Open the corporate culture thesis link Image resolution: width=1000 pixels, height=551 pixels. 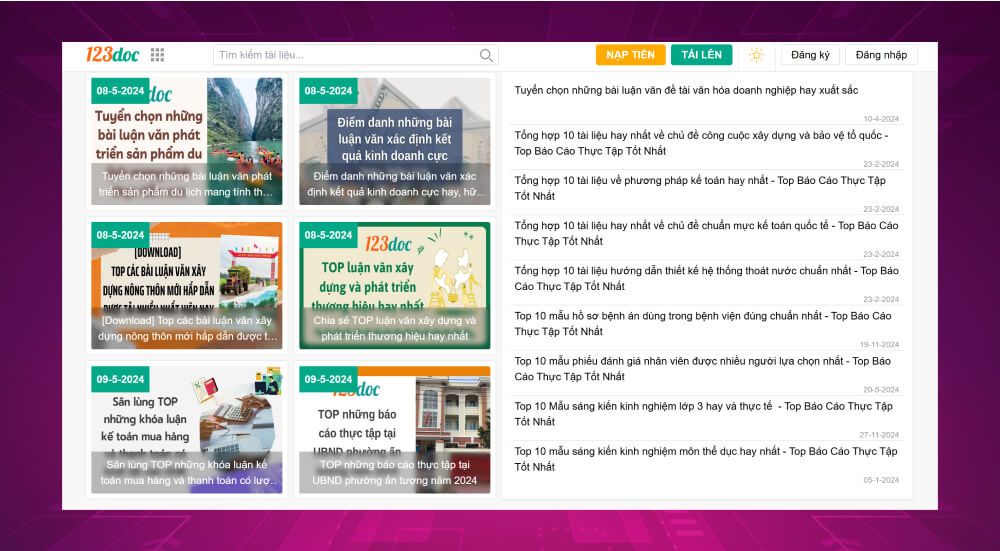[686, 90]
